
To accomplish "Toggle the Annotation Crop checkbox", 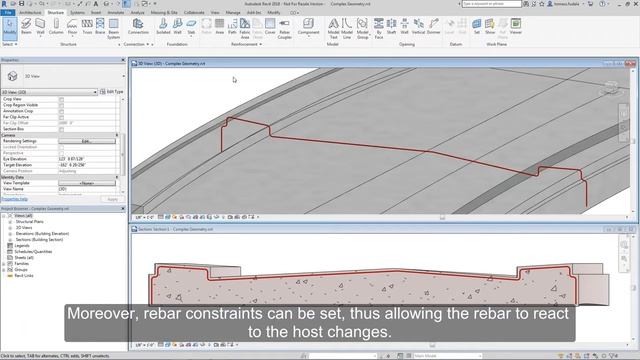I will (61, 111).
